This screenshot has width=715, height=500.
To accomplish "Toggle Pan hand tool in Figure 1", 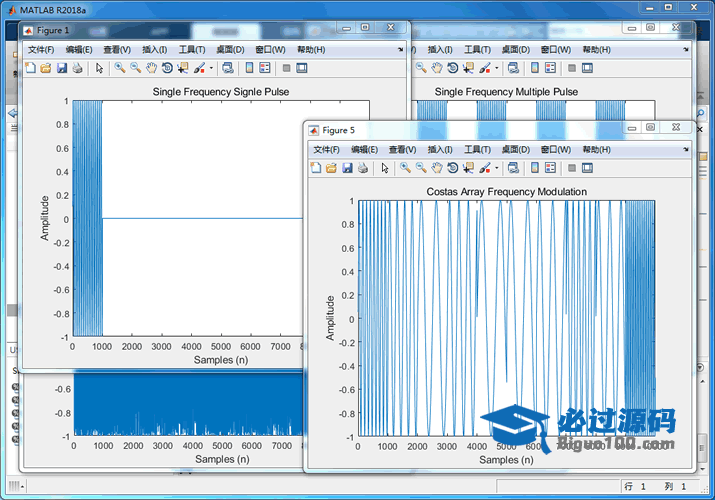I will 151,68.
